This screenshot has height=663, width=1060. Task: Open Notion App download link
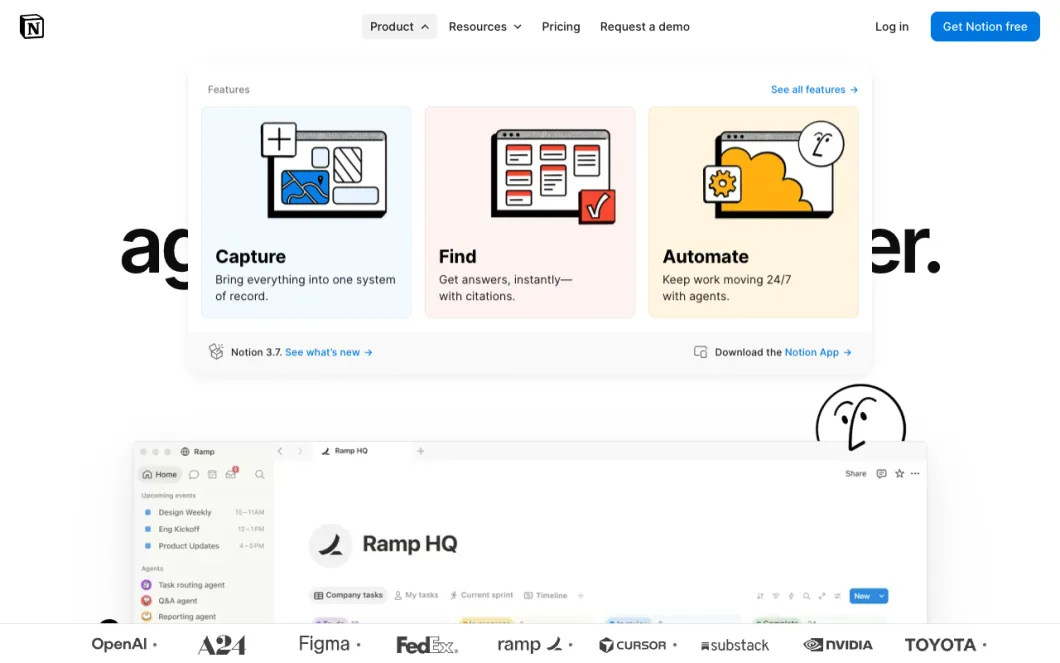(x=818, y=352)
